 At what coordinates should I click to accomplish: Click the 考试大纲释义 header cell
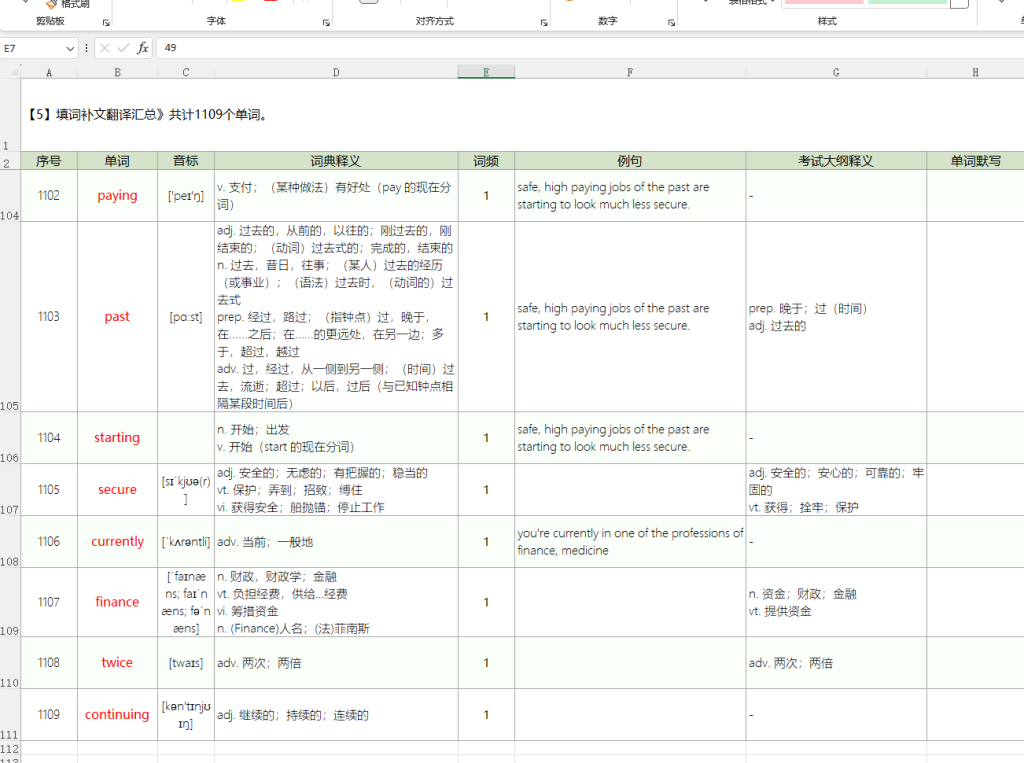click(x=836, y=161)
